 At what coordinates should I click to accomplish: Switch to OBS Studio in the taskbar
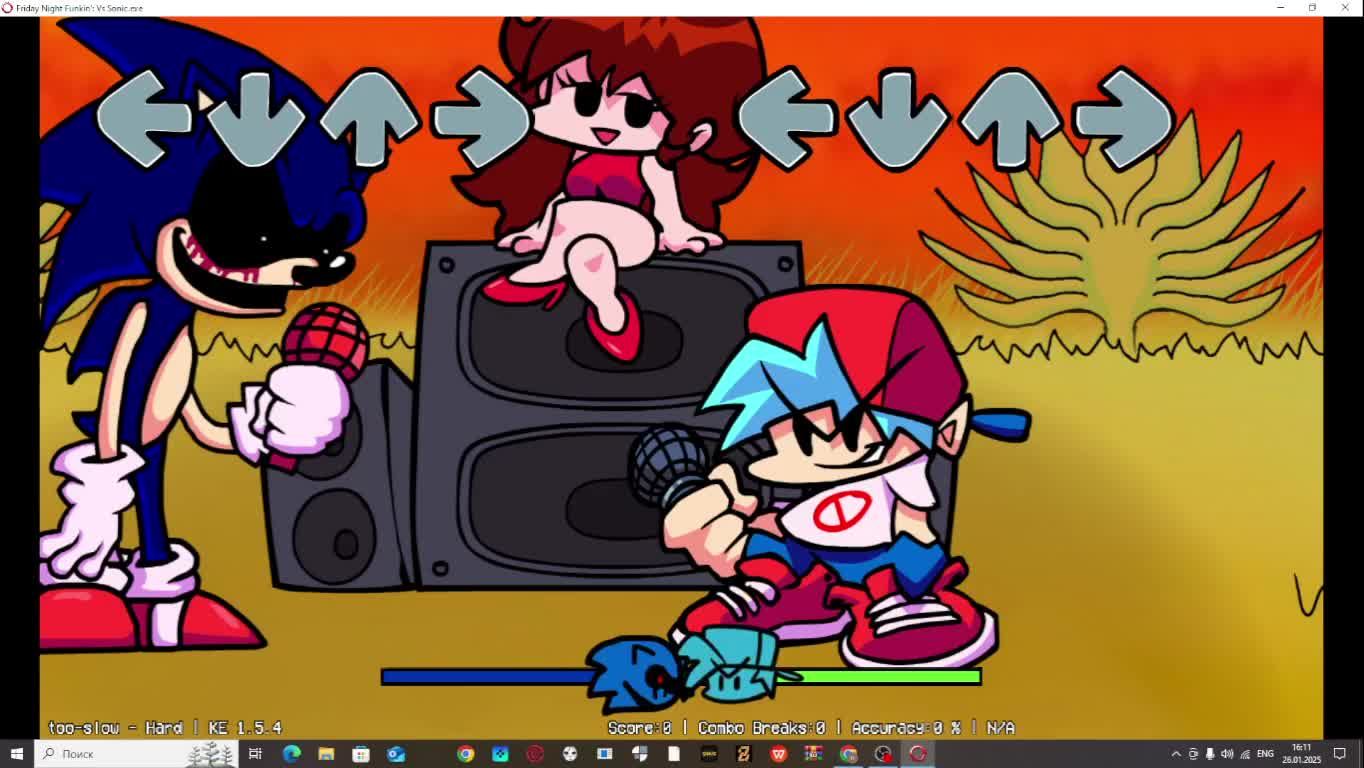point(883,754)
